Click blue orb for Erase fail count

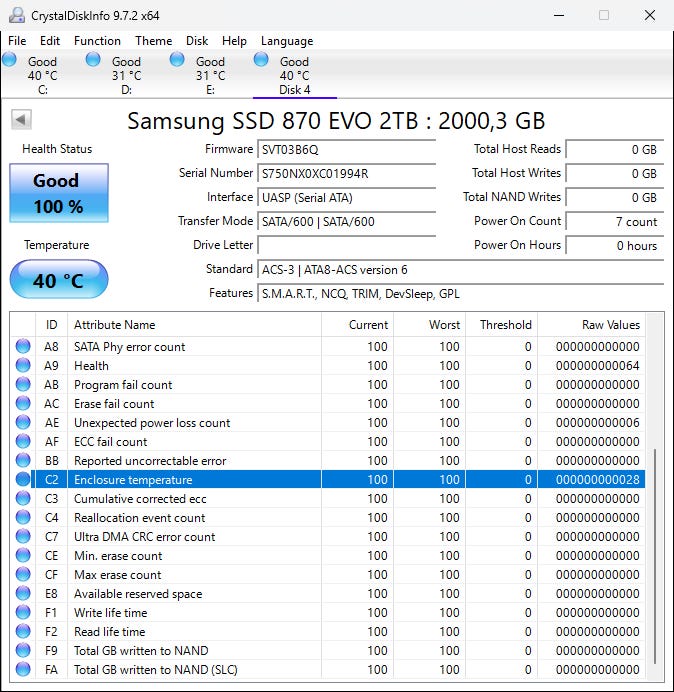23,403
